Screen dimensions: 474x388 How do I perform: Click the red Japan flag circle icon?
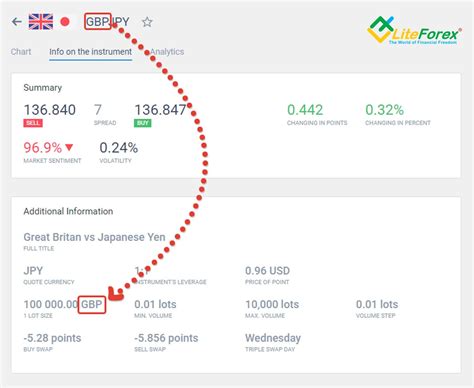65,22
